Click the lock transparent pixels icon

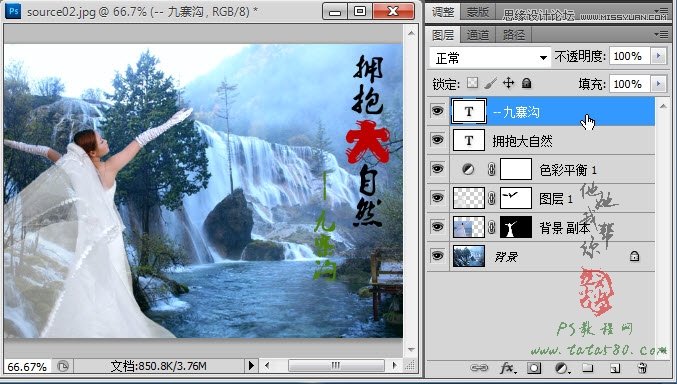[x=473, y=83]
